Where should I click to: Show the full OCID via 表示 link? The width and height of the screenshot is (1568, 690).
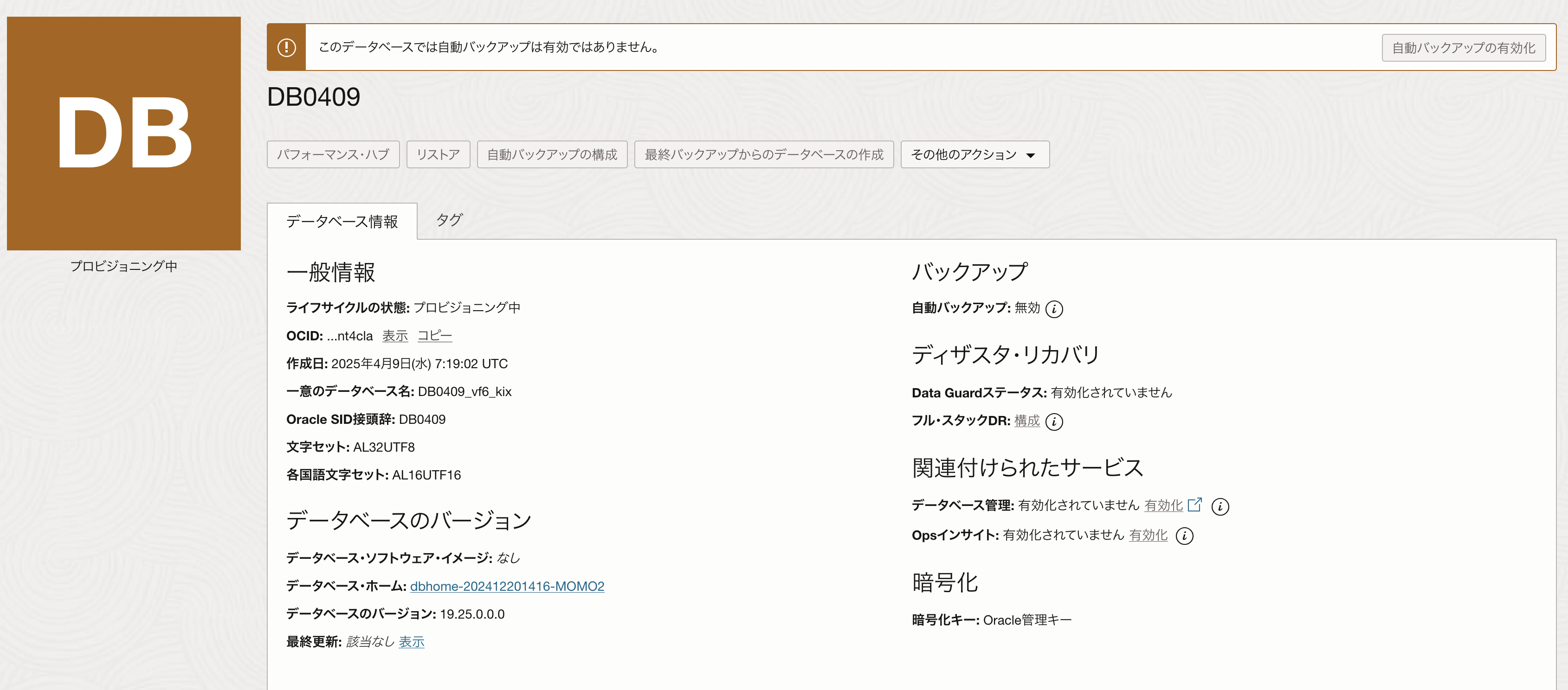394,336
